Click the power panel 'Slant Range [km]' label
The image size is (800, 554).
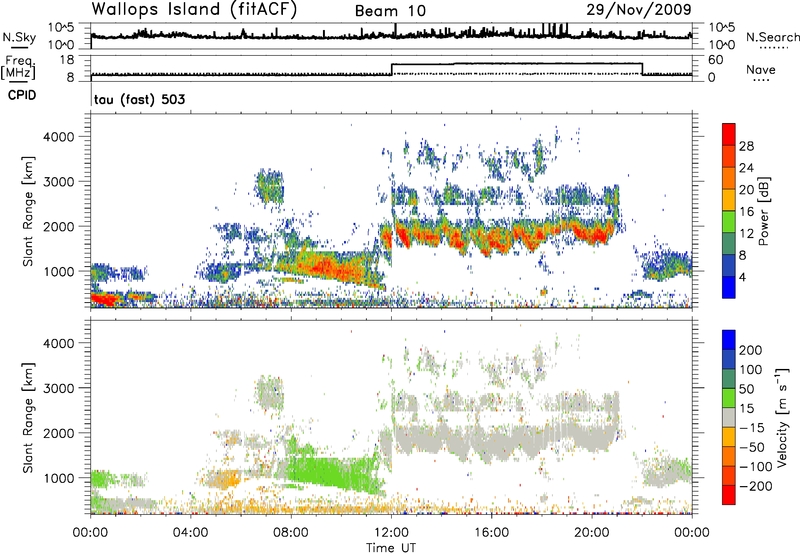pos(28,211)
